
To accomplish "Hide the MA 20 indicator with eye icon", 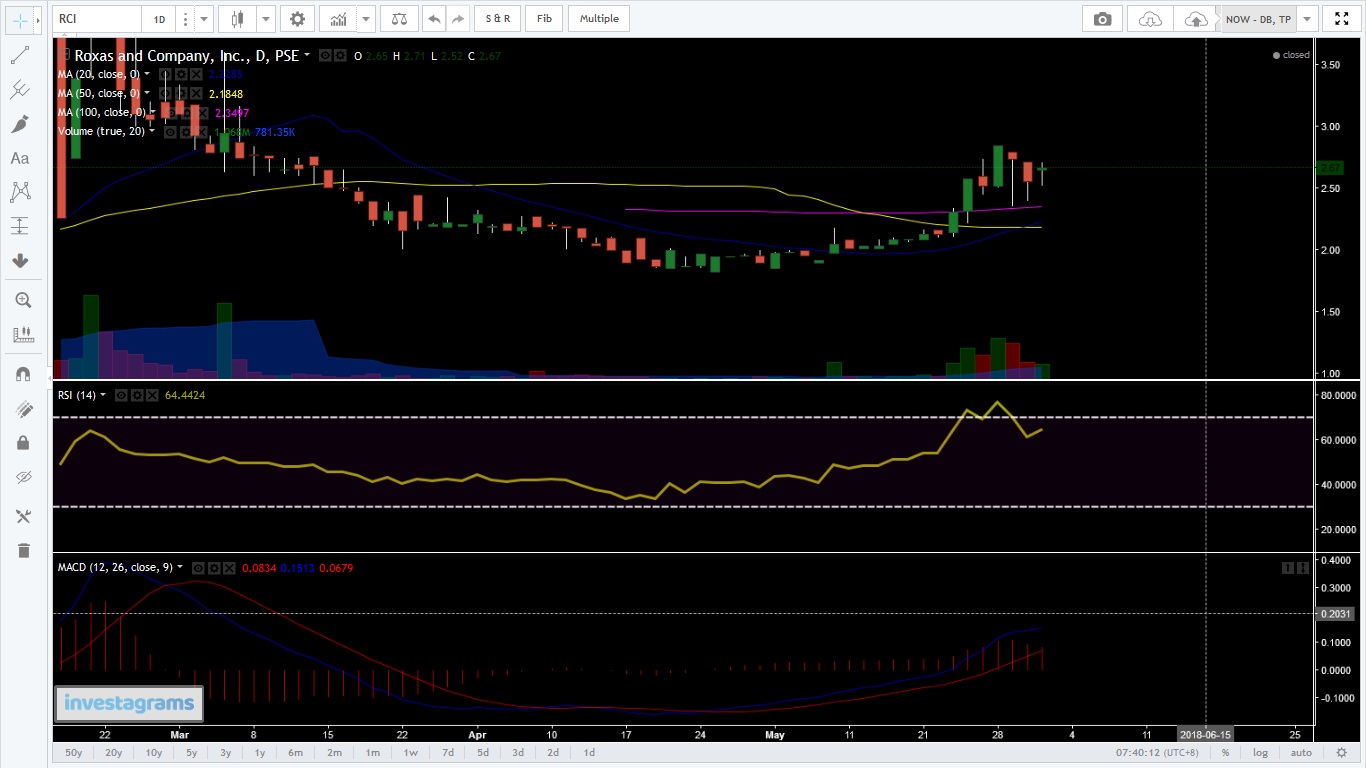I will [166, 75].
